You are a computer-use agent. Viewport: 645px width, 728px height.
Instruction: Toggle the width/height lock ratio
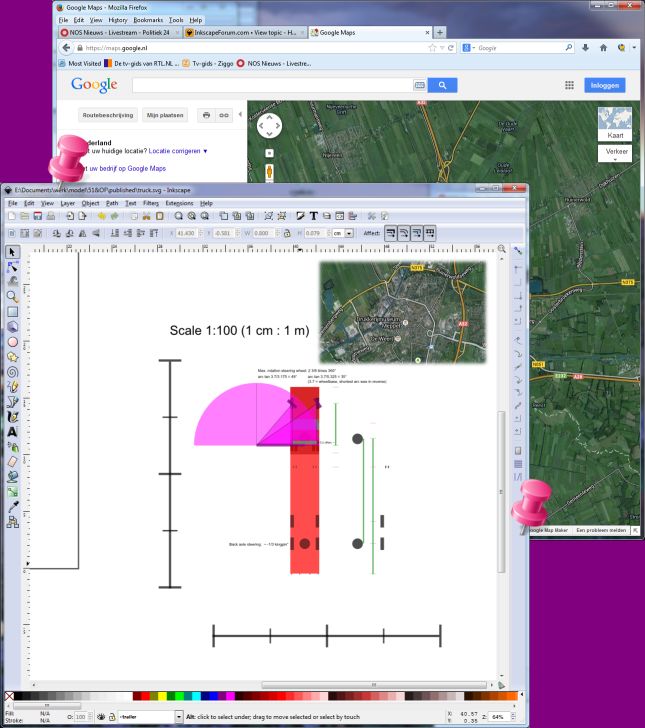287,232
